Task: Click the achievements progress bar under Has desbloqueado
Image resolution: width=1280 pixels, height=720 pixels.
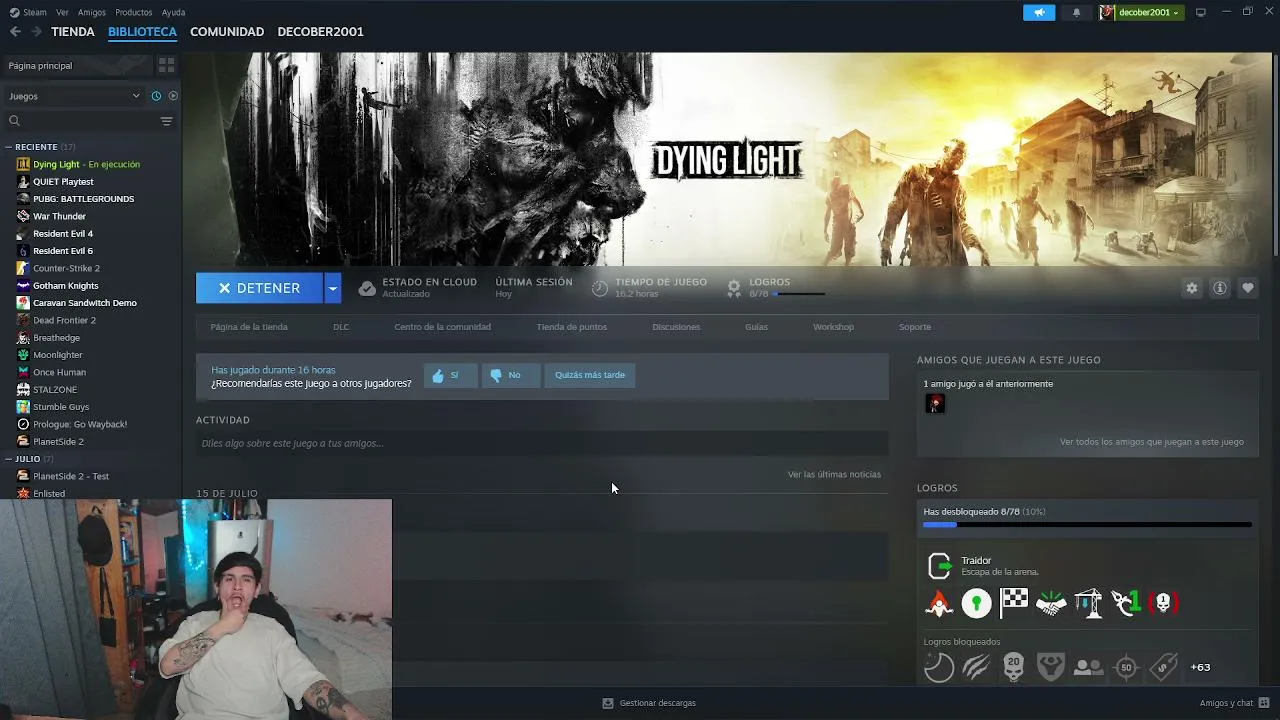Action: (x=1087, y=524)
